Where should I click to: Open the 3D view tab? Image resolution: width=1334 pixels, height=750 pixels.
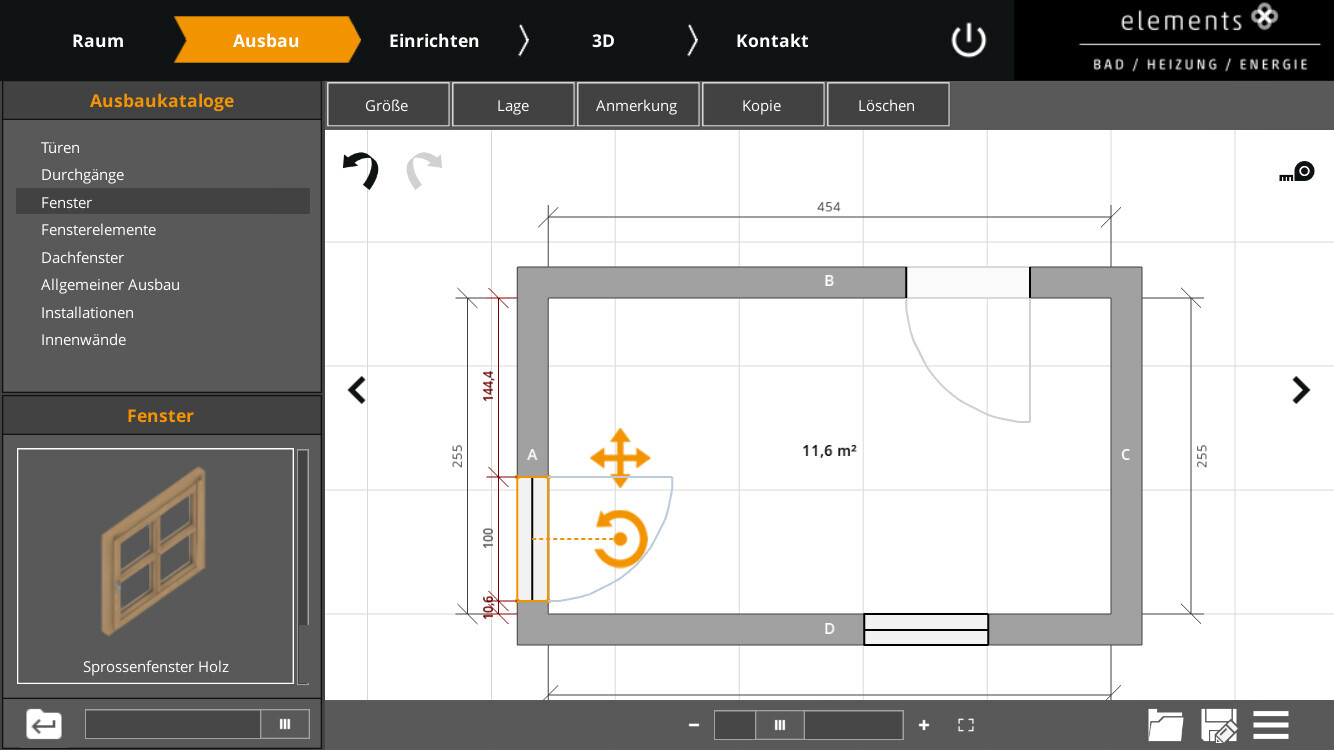(603, 41)
